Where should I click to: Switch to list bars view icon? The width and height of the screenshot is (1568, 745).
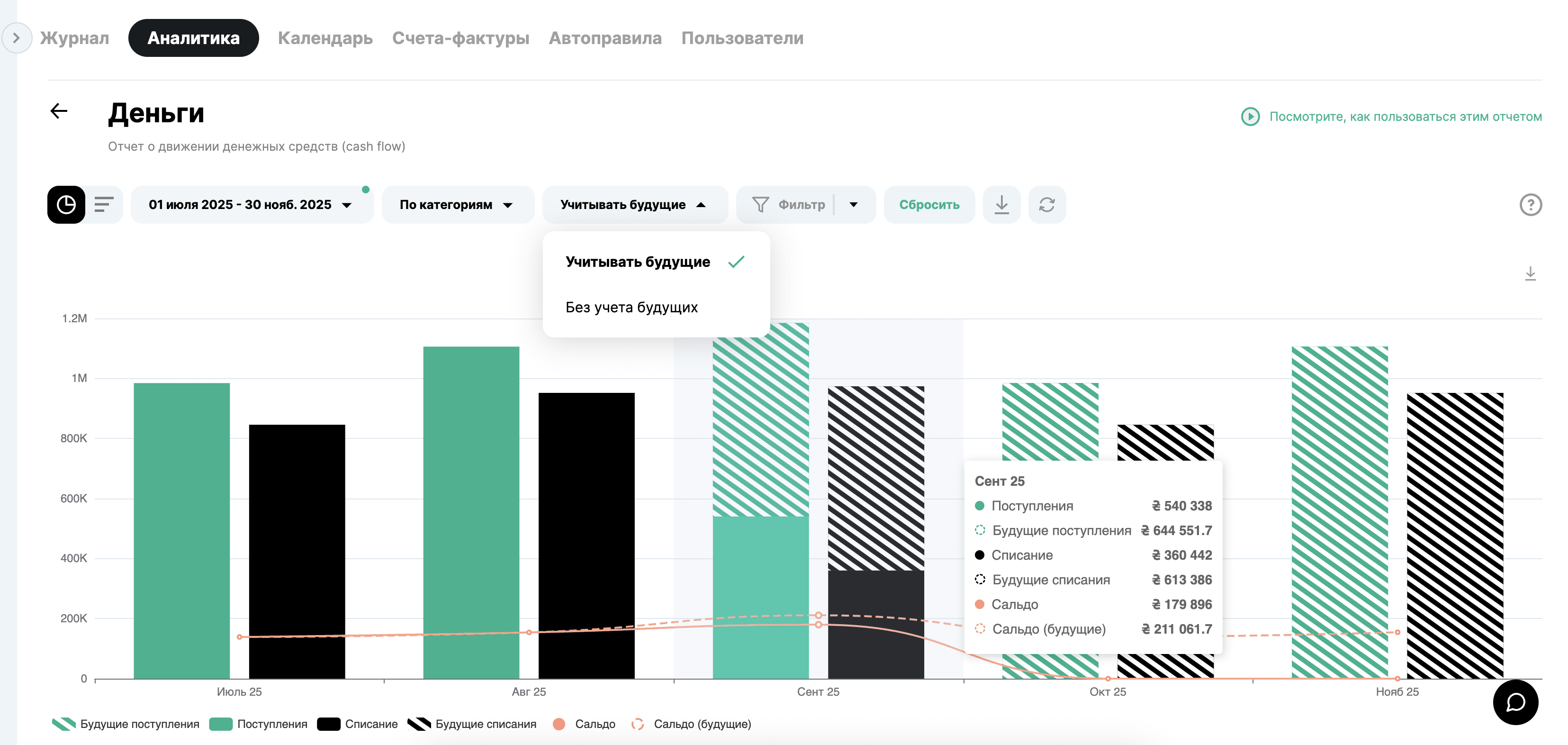(104, 205)
